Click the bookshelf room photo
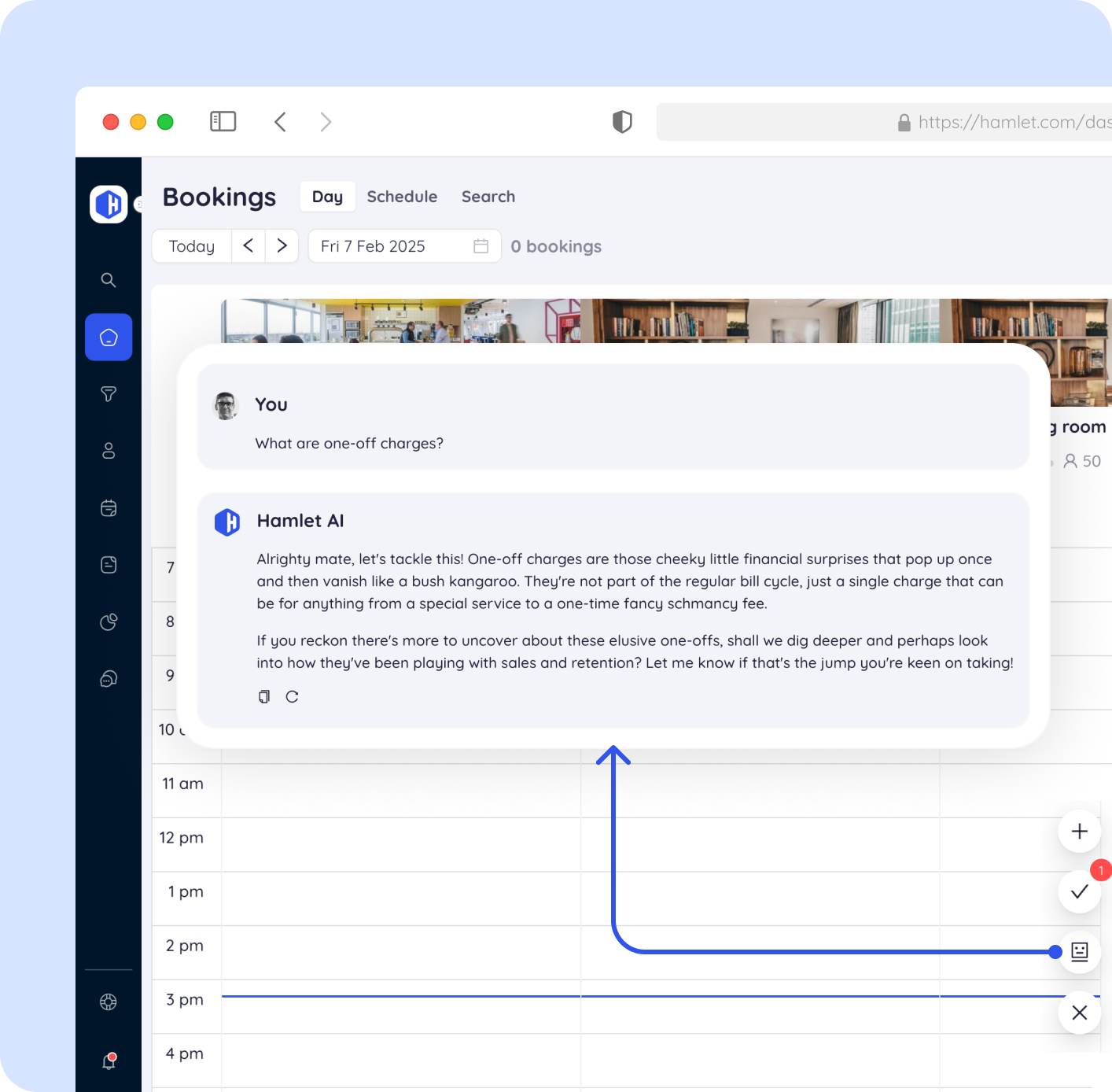The image size is (1112, 1092). pos(760,321)
